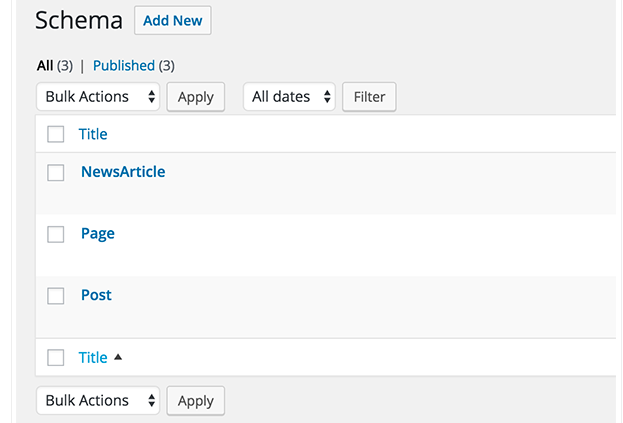623x423 pixels.
Task: Open the Post schema entry
Action: (96, 296)
